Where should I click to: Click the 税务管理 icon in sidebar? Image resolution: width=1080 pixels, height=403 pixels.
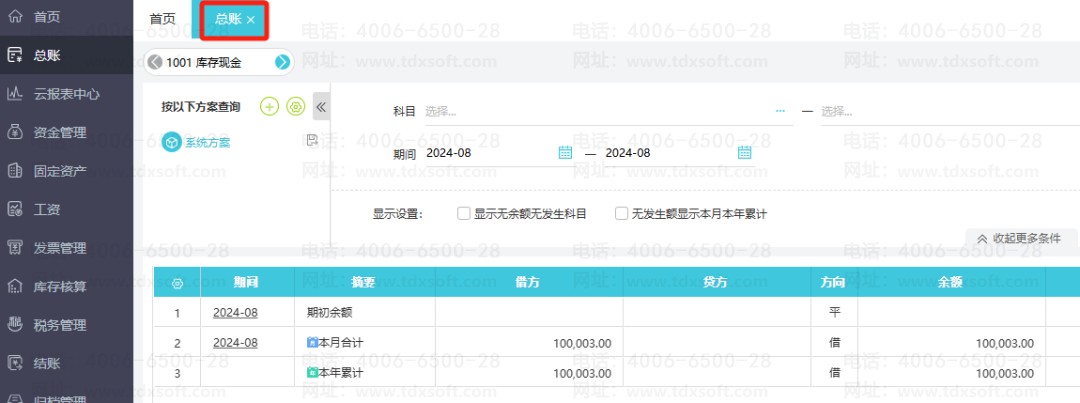coord(15,325)
